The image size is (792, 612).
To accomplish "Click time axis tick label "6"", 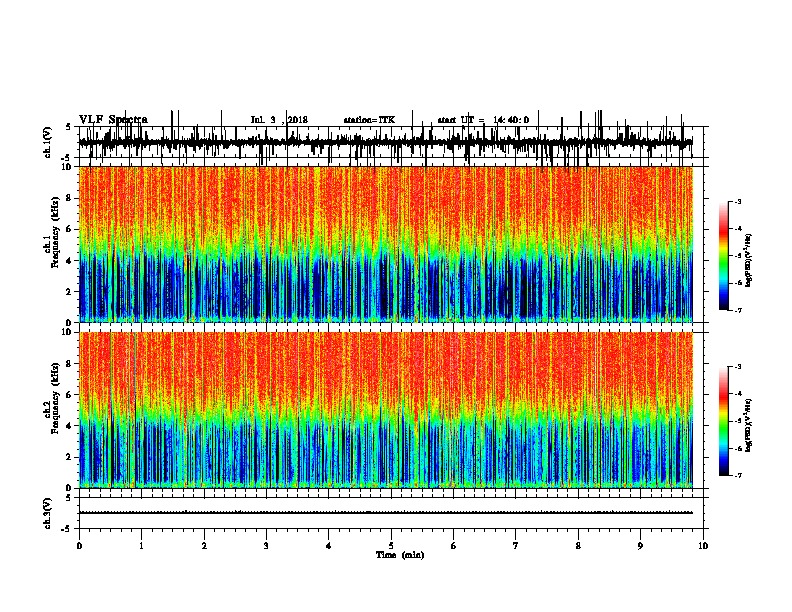I will [454, 546].
